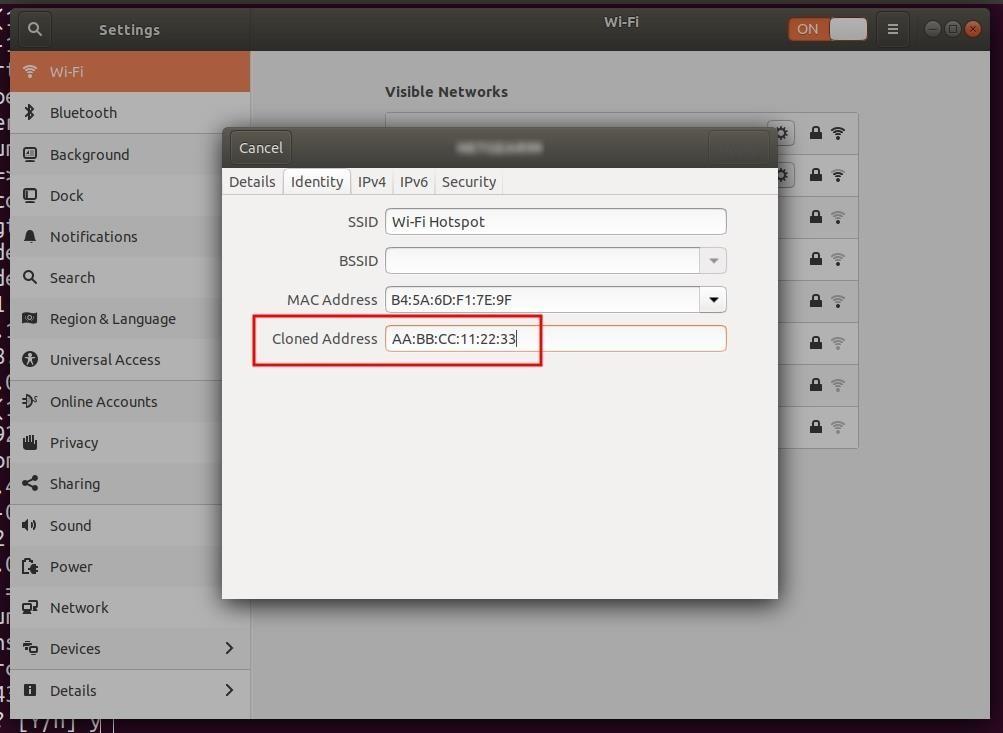
Task: Click the Cancel button
Action: pos(259,147)
